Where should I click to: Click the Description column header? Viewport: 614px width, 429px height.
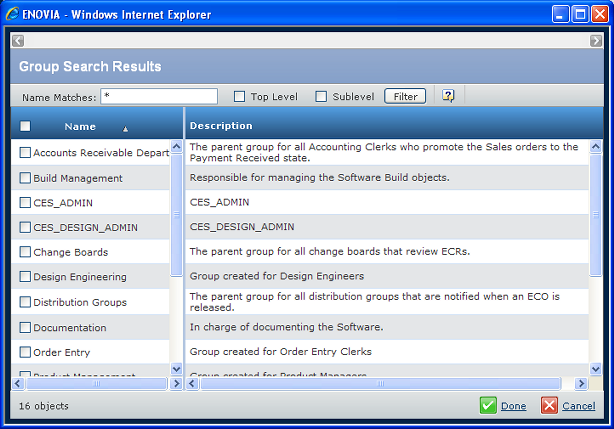pos(221,126)
